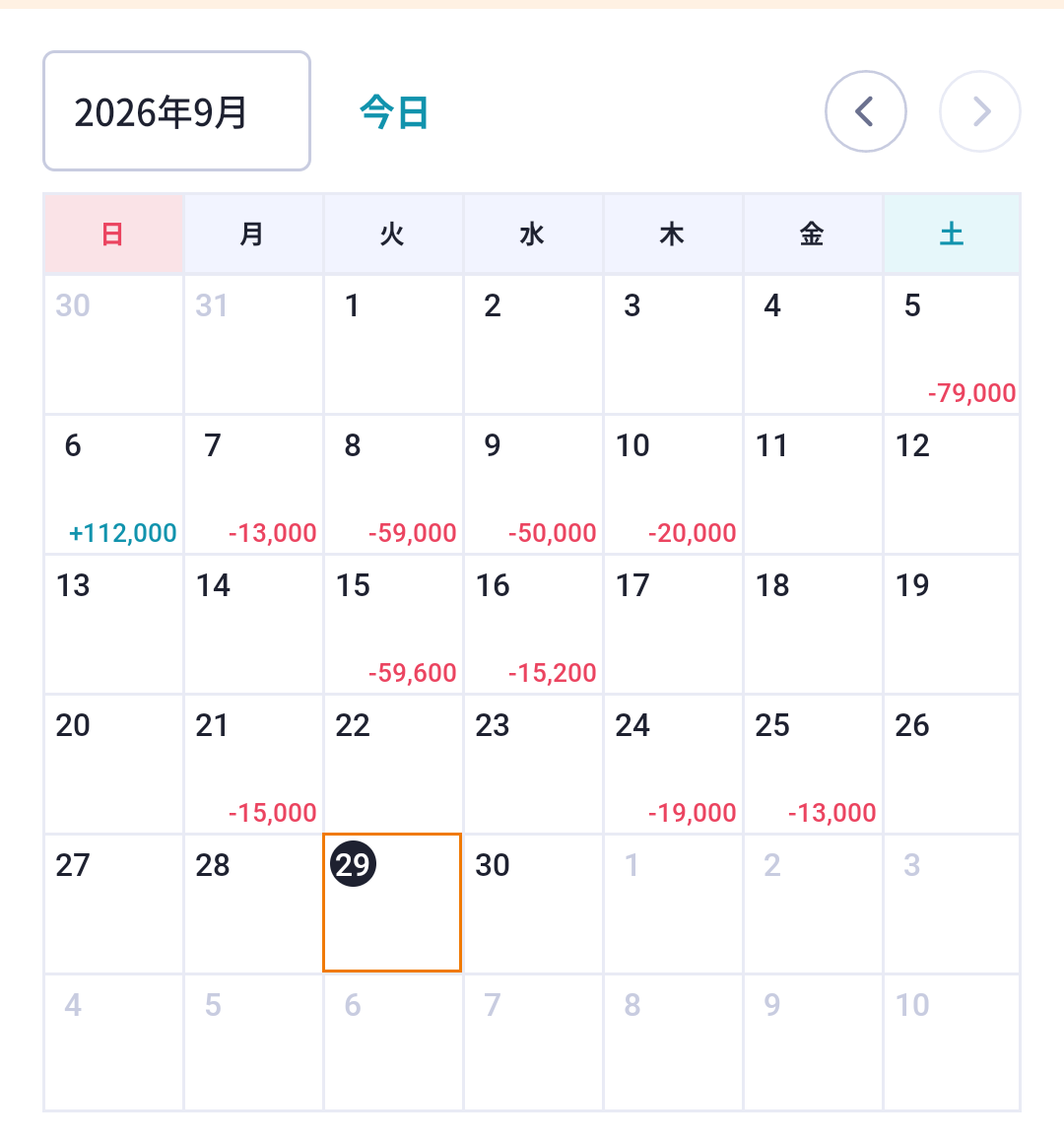Image resolution: width=1064 pixels, height=1141 pixels.
Task: Jump to today via 今日 link
Action: point(394,112)
